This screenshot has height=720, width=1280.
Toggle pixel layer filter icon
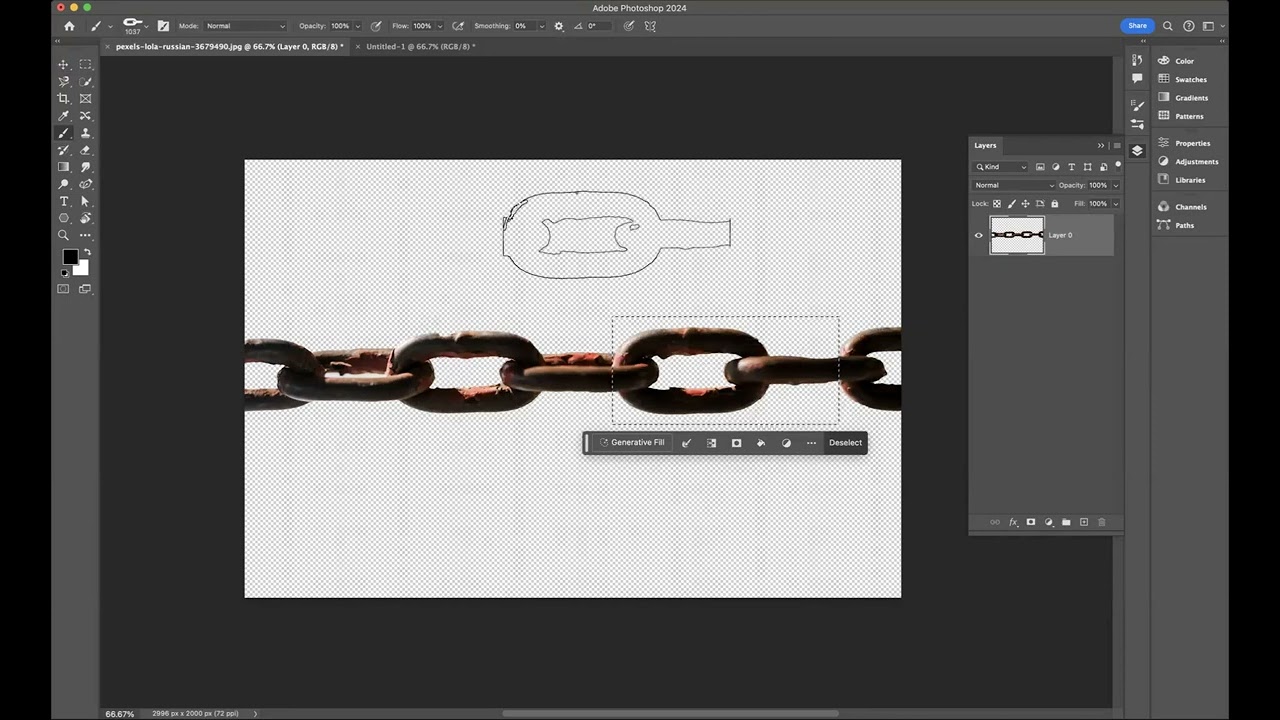[1040, 167]
